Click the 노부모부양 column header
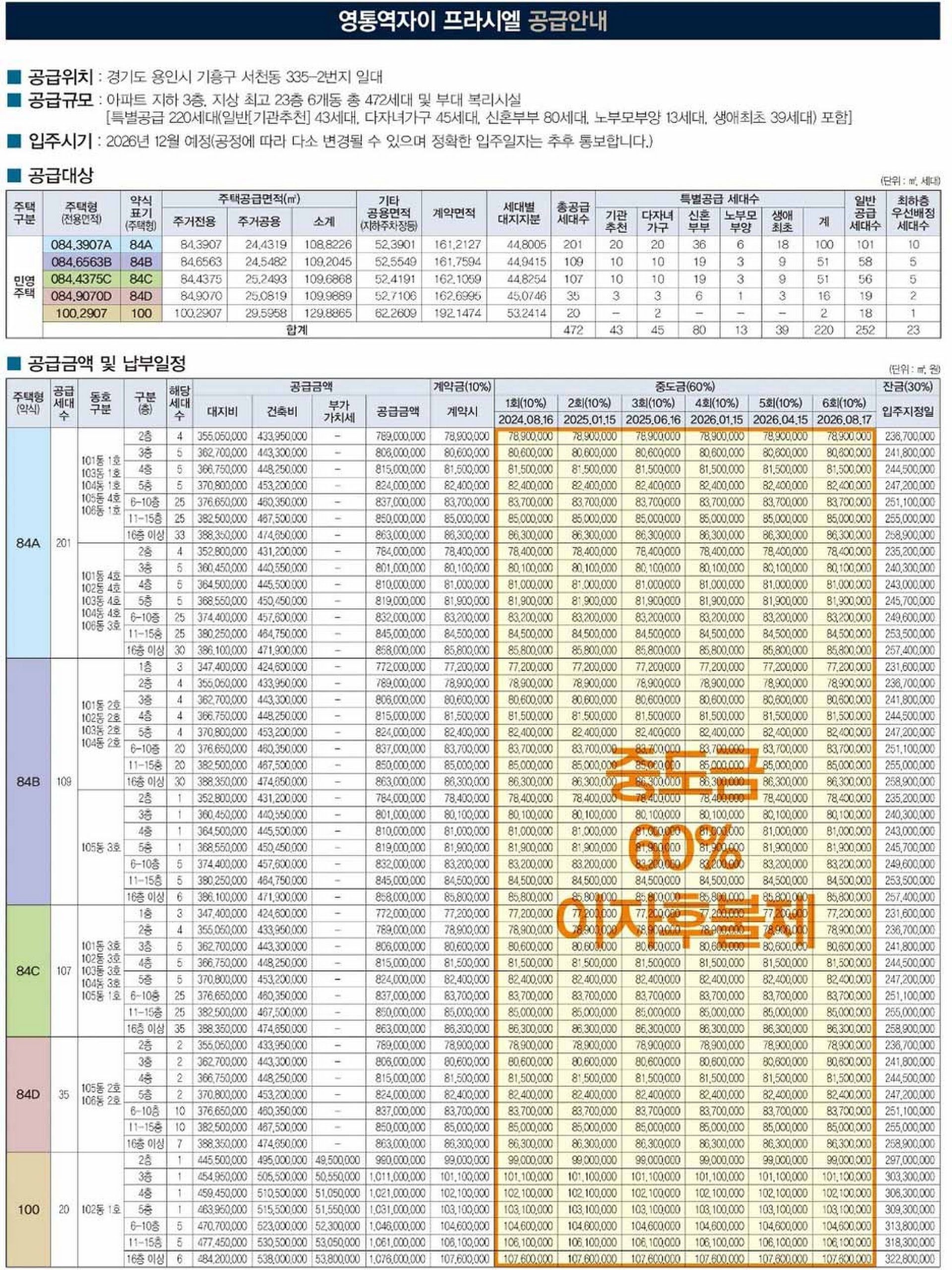 [x=740, y=221]
